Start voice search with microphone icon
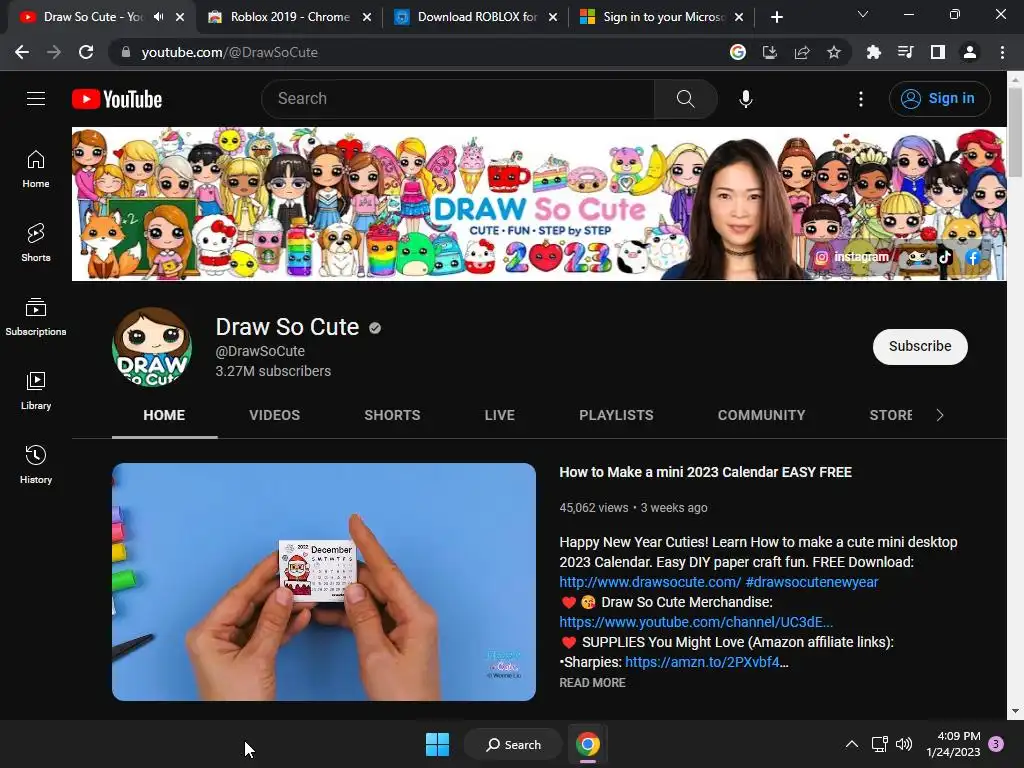1024x768 pixels. point(745,99)
